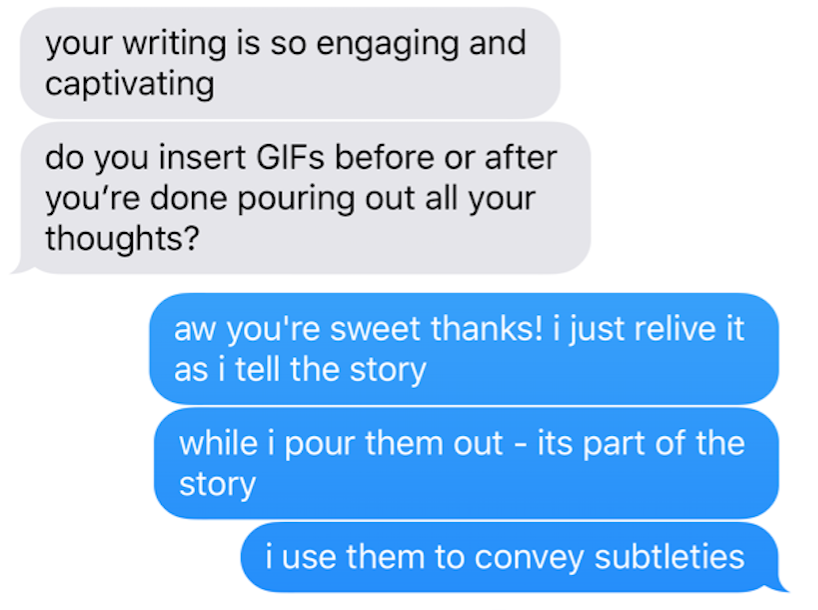Click the word 'writing' in first gray bubble
This screenshot has width=818, height=610.
pos(175,44)
